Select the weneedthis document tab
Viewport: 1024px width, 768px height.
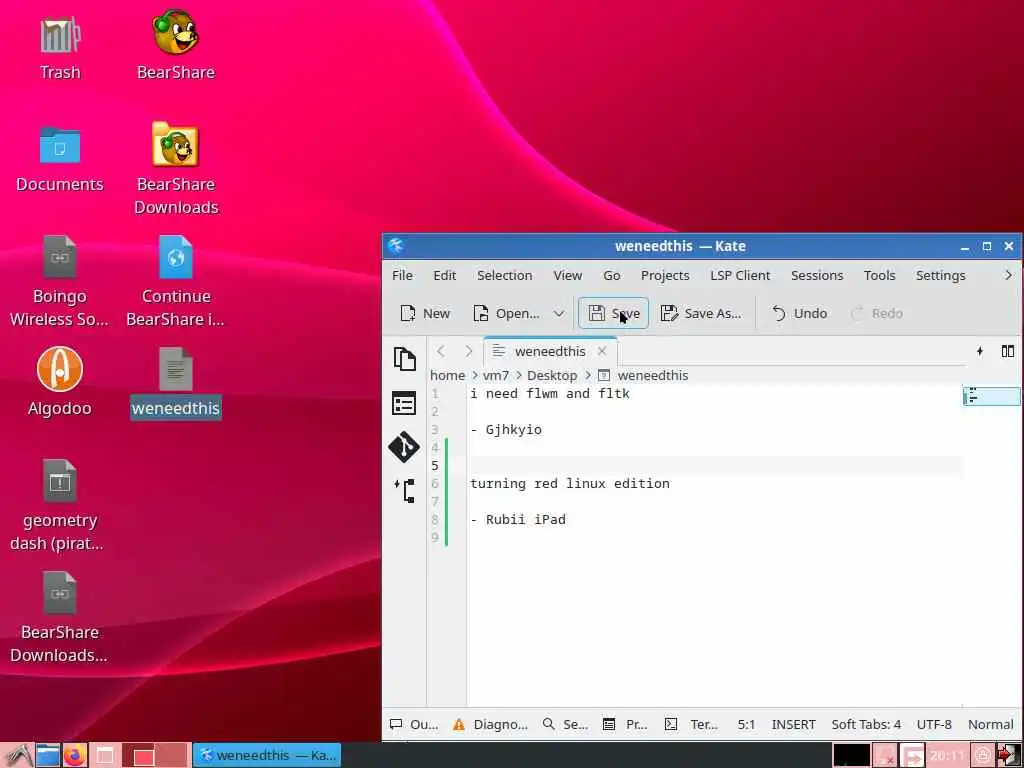click(550, 351)
